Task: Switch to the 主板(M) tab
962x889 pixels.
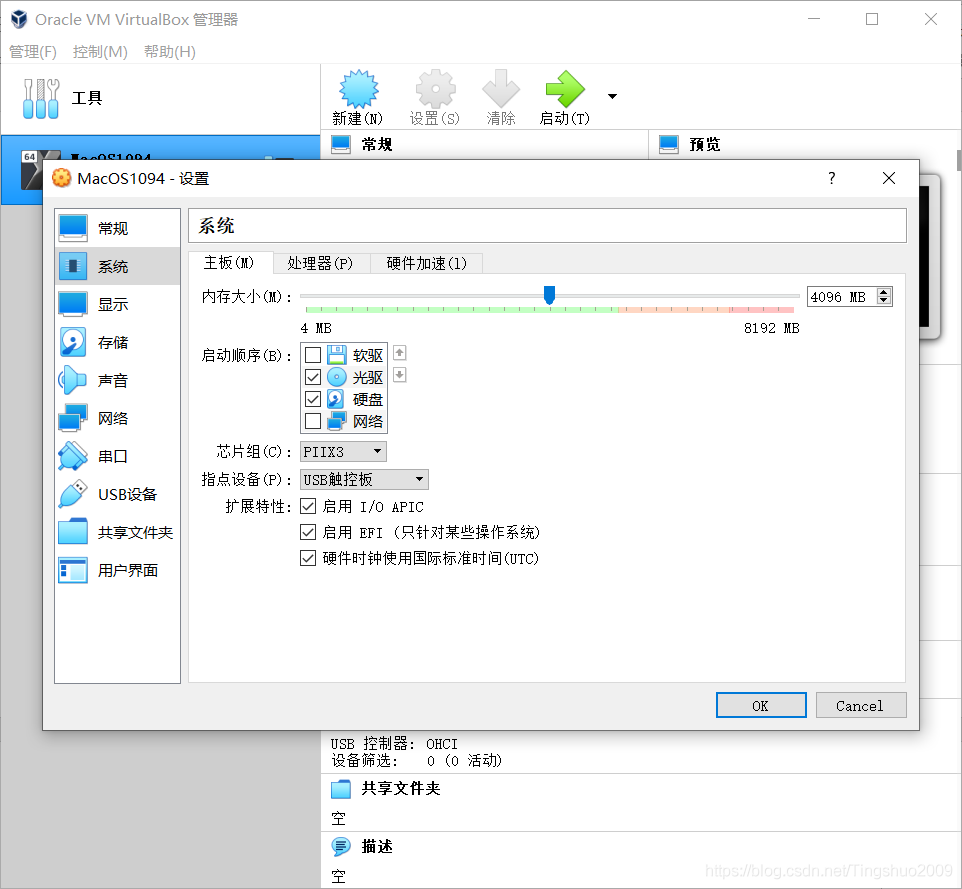Action: (229, 263)
